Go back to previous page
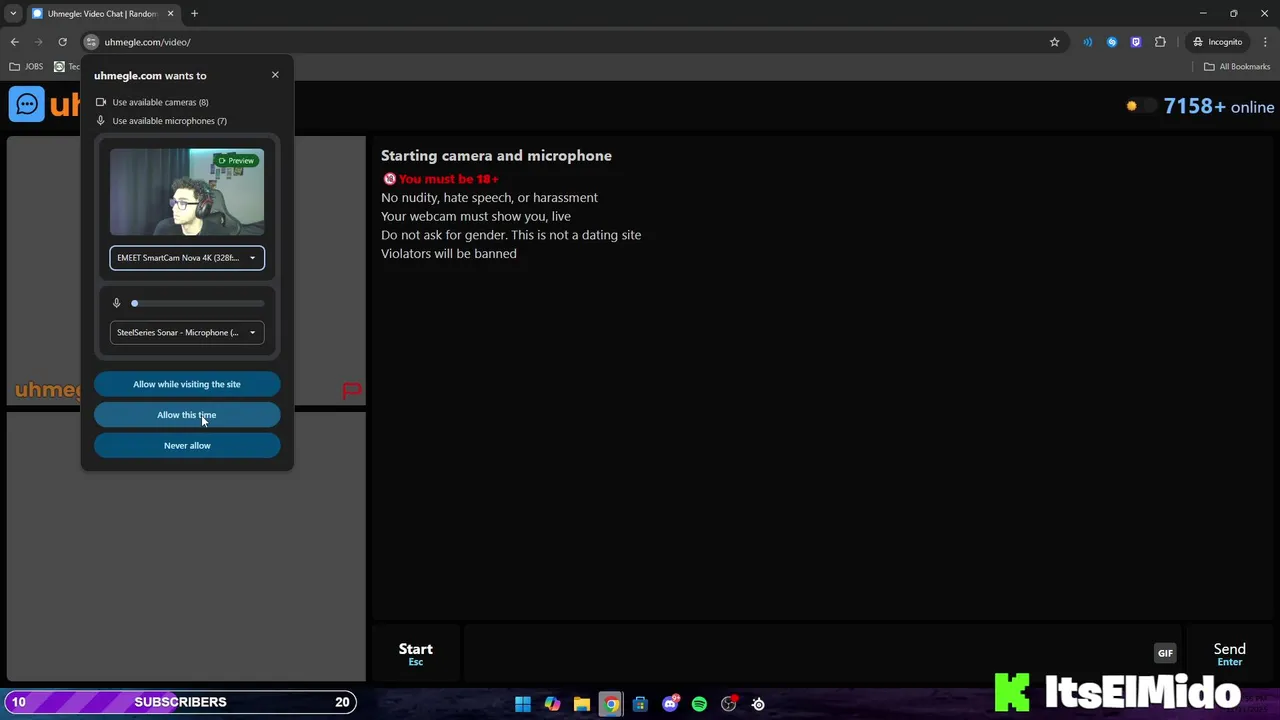 [x=14, y=42]
